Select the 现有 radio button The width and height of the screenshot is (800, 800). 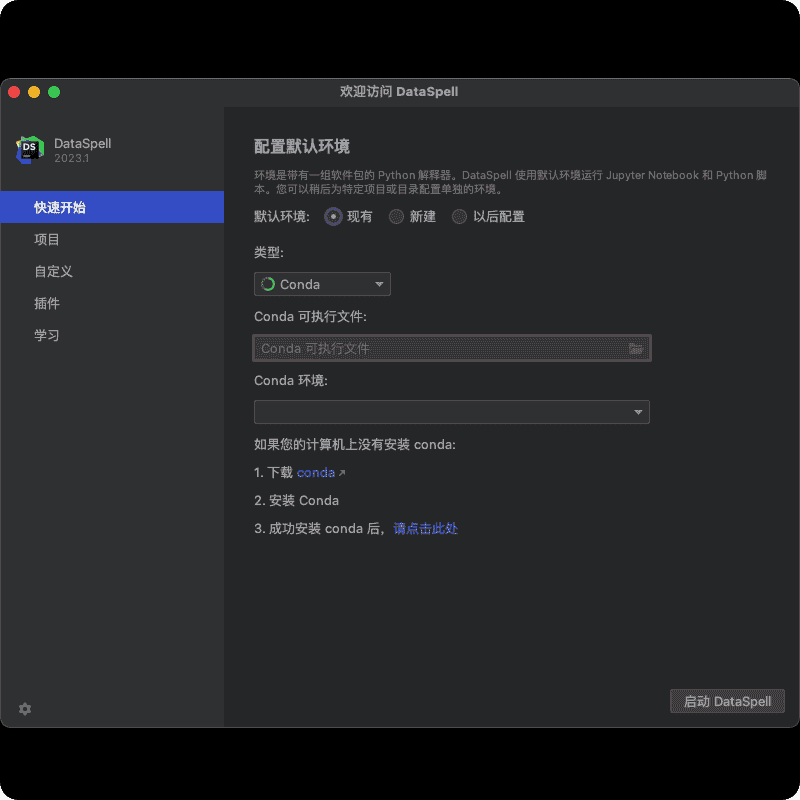333,217
